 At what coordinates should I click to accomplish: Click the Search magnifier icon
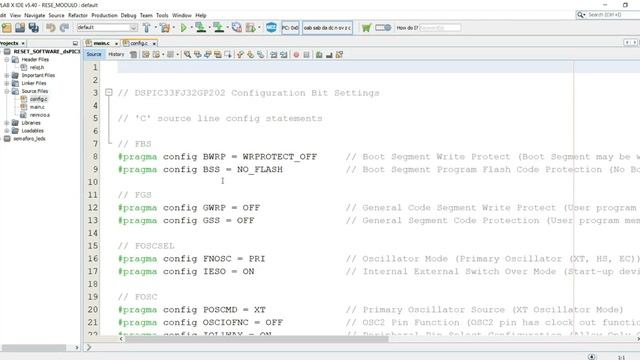(x=580, y=15)
